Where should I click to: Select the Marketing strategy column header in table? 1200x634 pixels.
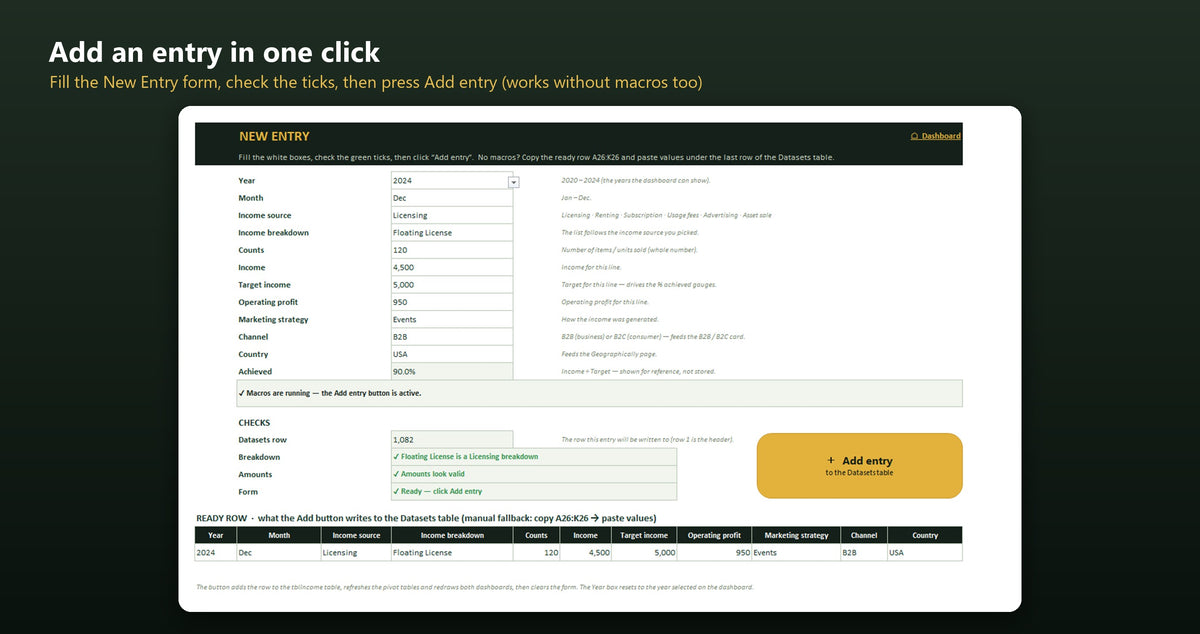pos(796,535)
